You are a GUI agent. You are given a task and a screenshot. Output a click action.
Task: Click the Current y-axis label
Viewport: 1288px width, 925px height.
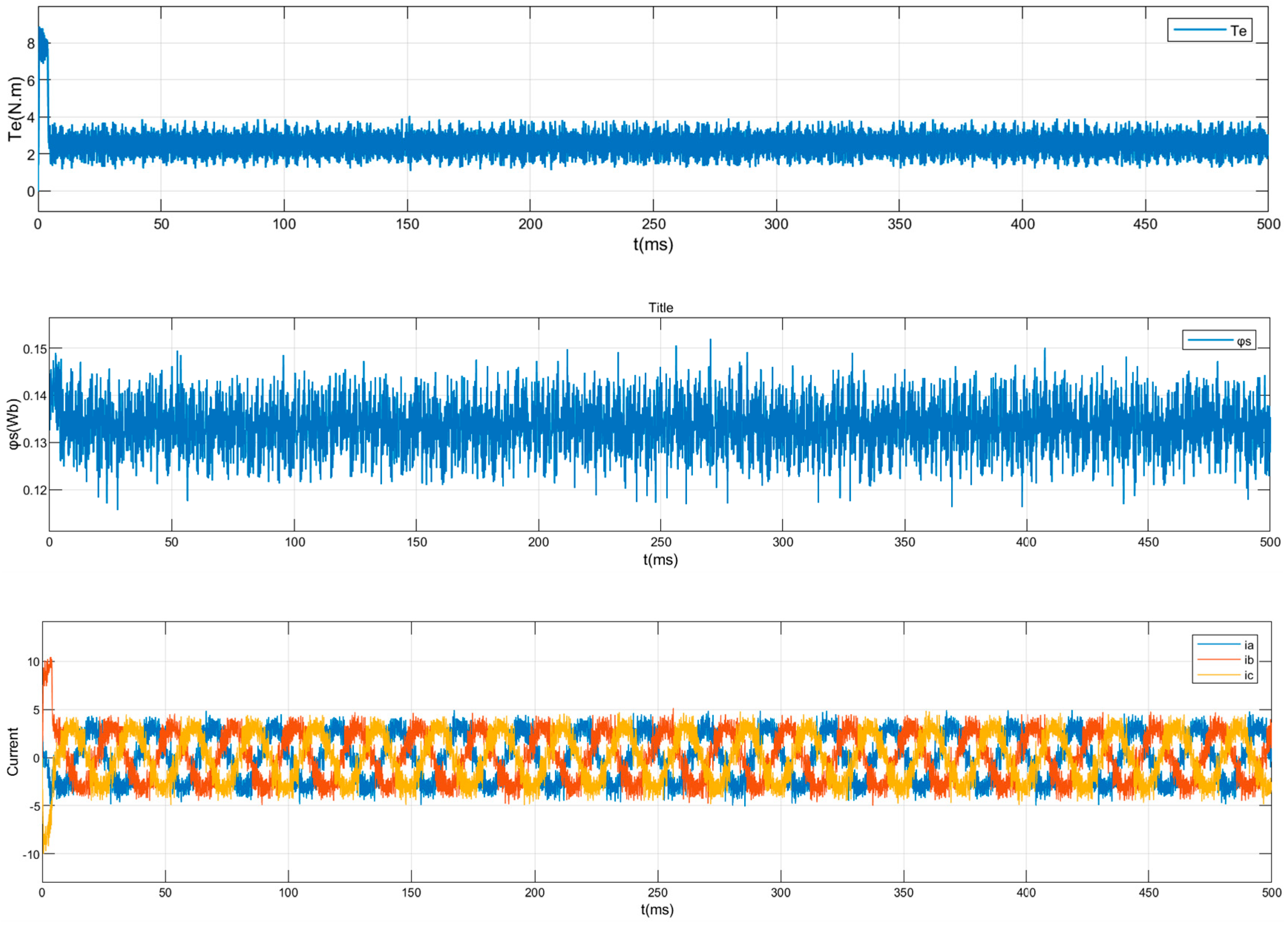click(x=13, y=752)
